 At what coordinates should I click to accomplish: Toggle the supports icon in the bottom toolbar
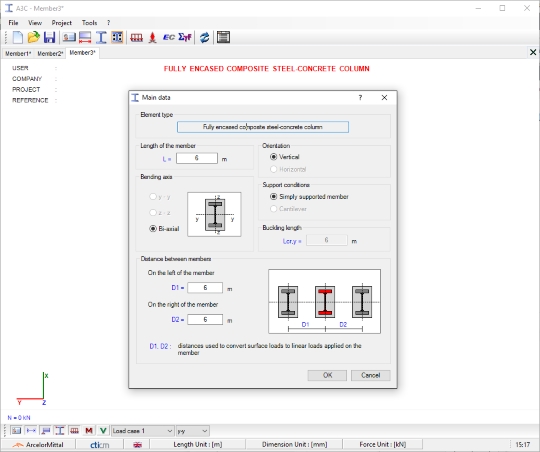click(45, 431)
